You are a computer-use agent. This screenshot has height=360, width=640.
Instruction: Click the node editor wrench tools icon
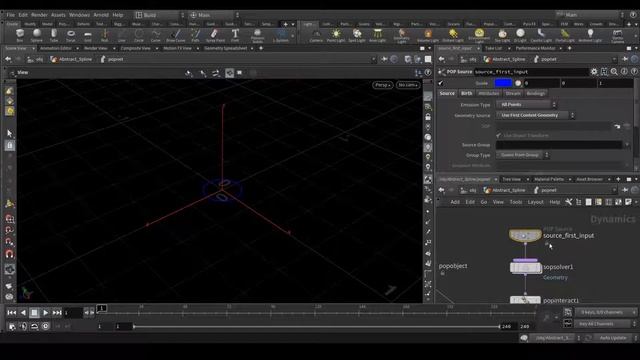pos(569,202)
